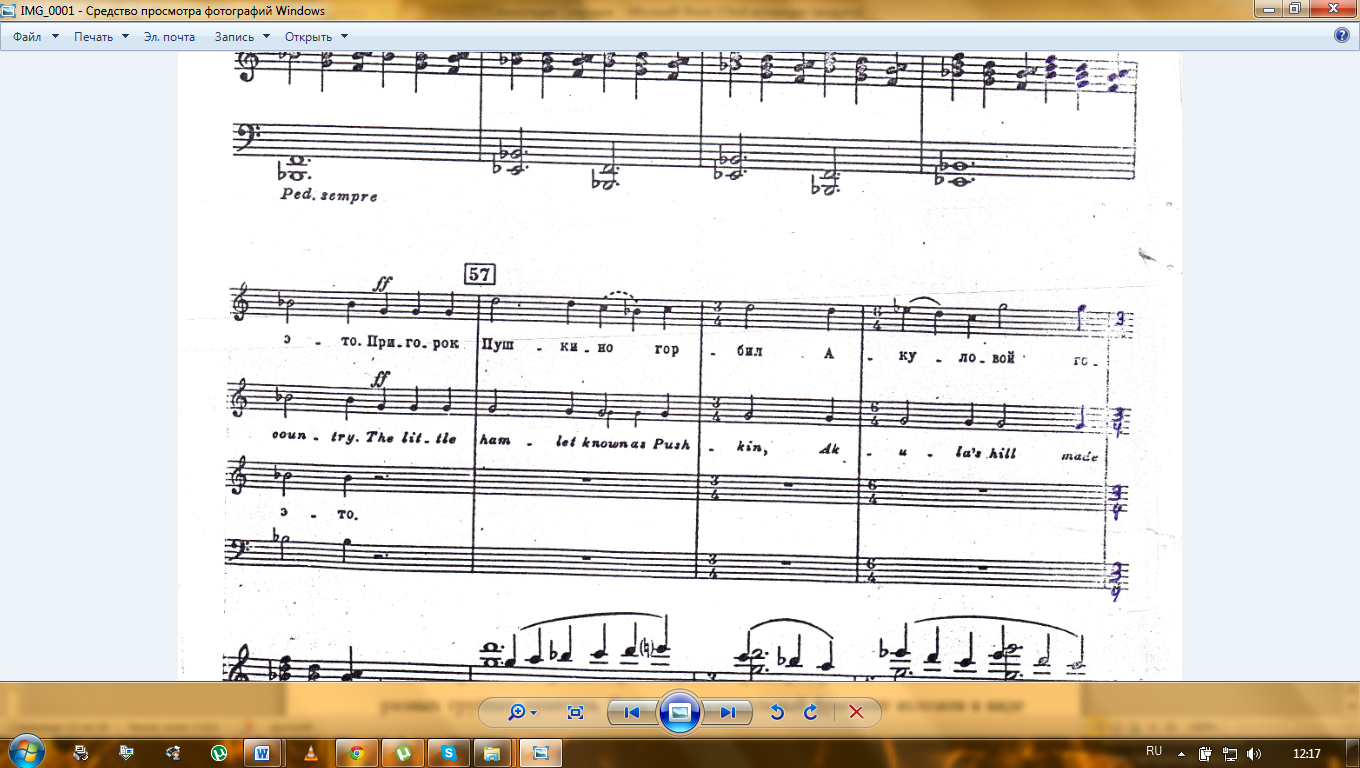
Task: Open the green uTorrent taskbar button
Action: tap(403, 752)
